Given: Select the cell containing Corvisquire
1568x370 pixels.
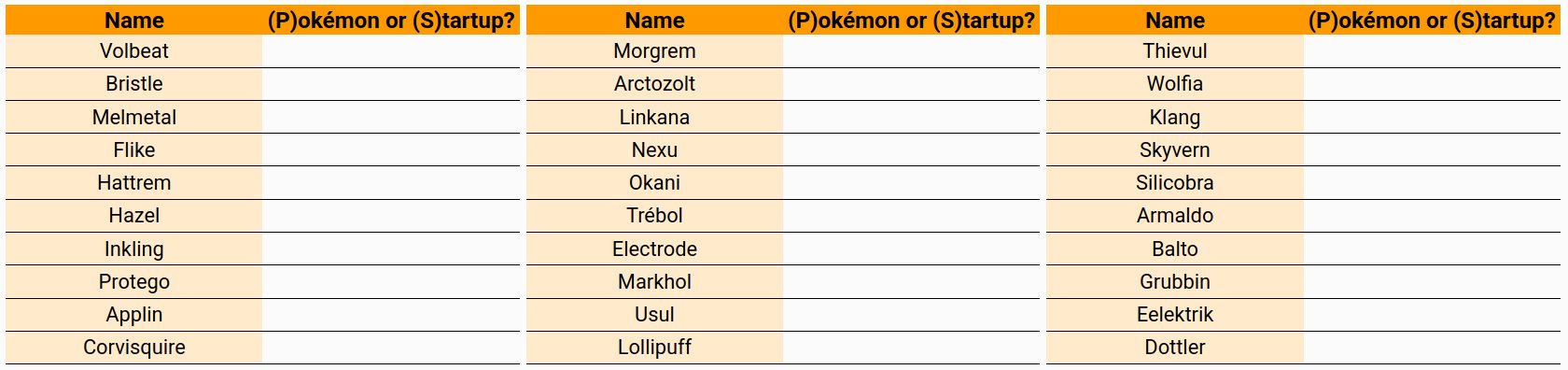Looking at the screenshot, I should click(x=133, y=348).
